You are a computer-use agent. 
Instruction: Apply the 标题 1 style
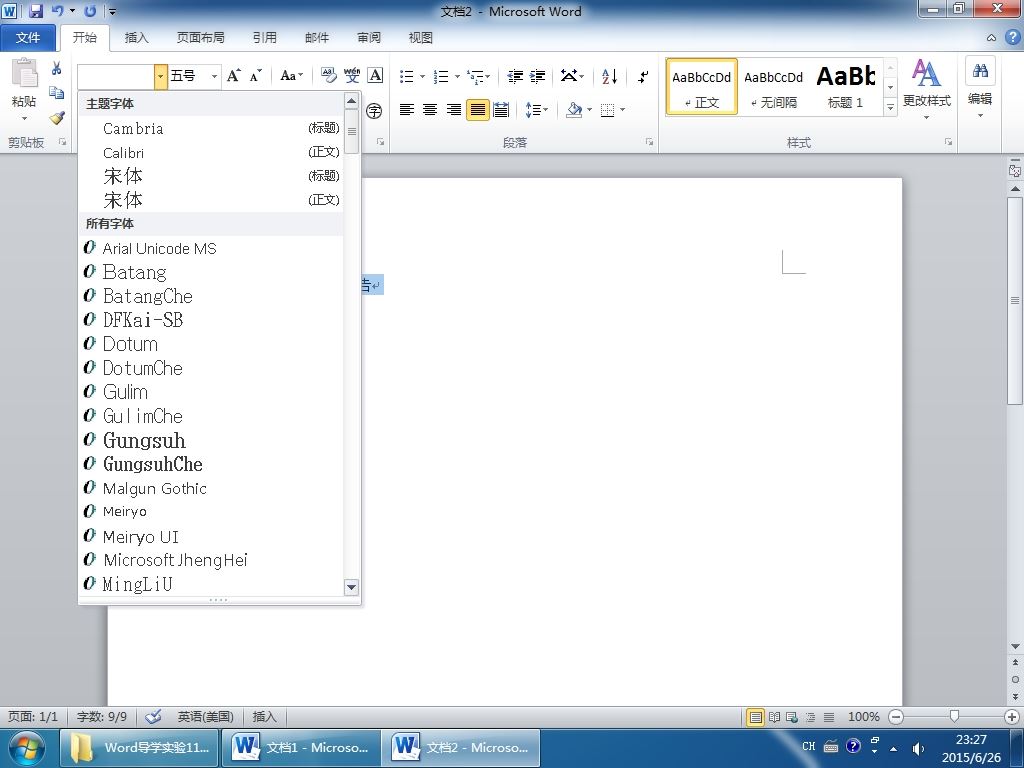(846, 87)
